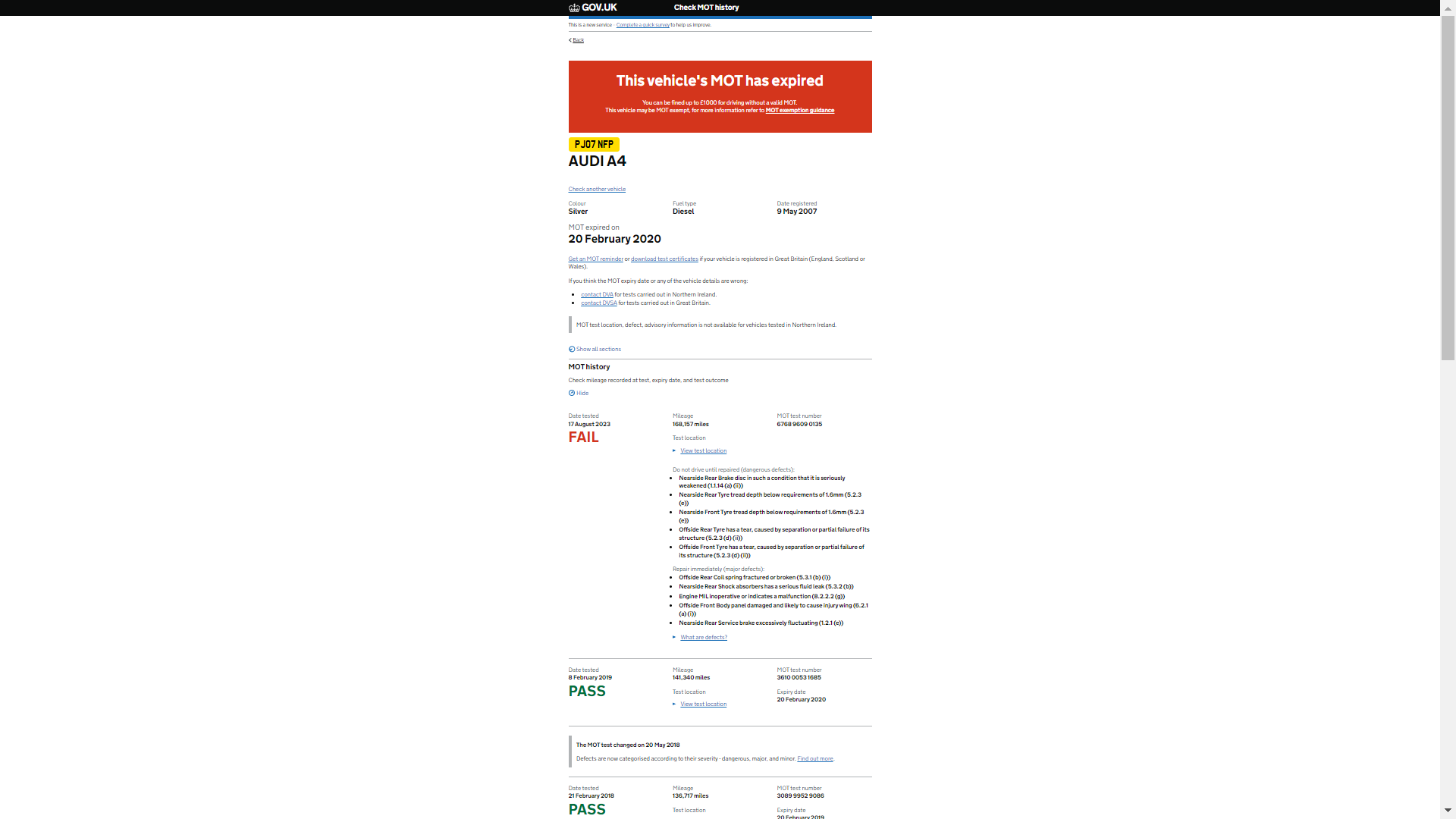Click the Hide circle arrow icon

click(x=572, y=394)
